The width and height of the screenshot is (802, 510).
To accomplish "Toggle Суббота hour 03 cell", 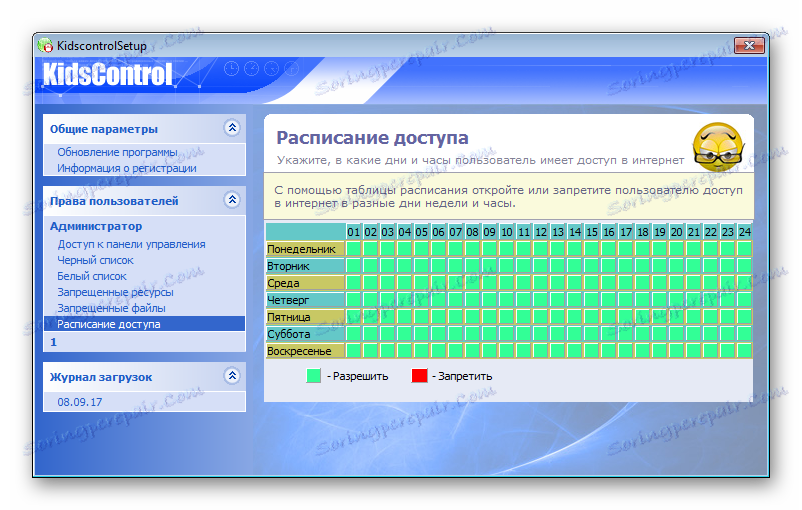I will (x=388, y=334).
